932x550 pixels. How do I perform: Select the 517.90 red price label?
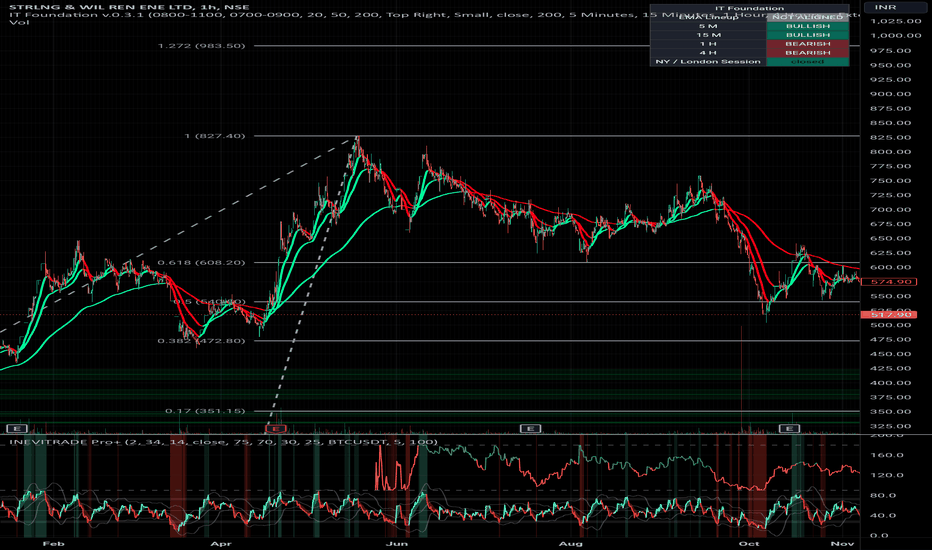889,314
